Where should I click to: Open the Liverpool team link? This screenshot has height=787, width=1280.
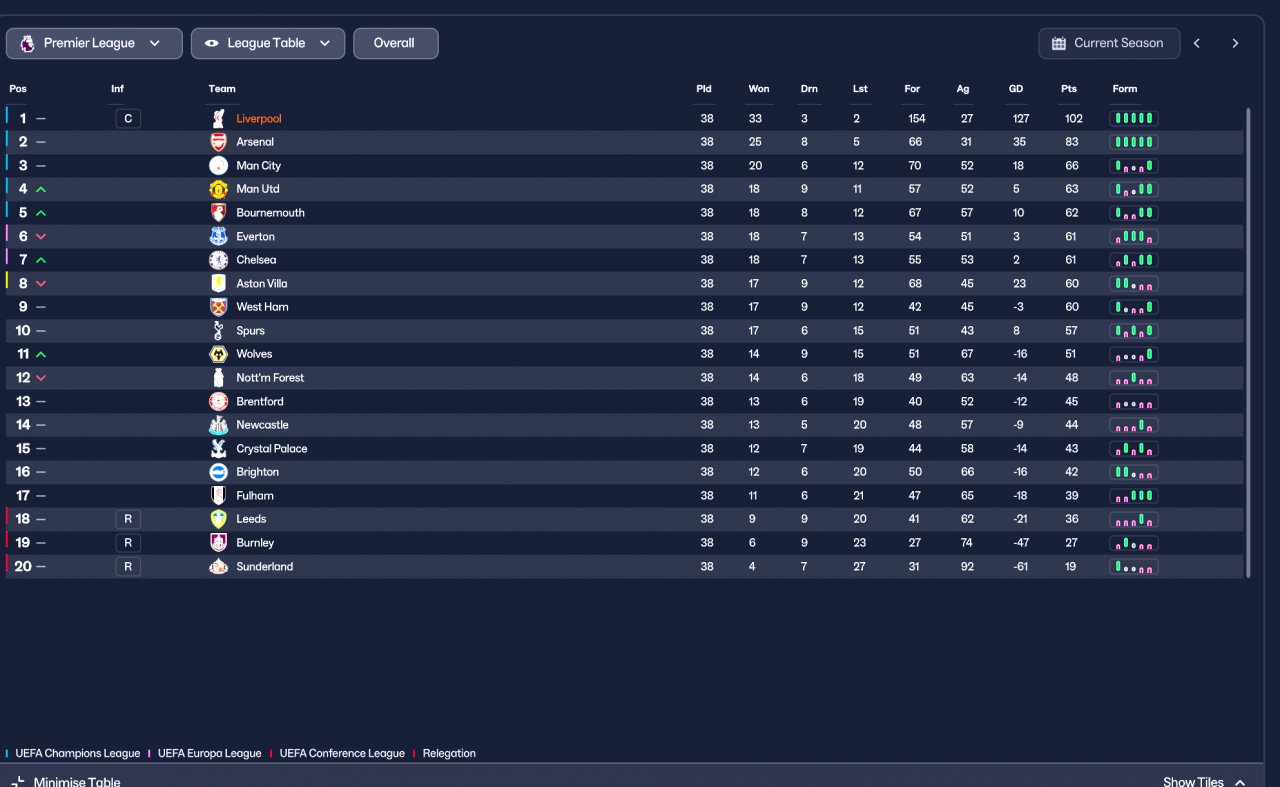pyautogui.click(x=259, y=119)
